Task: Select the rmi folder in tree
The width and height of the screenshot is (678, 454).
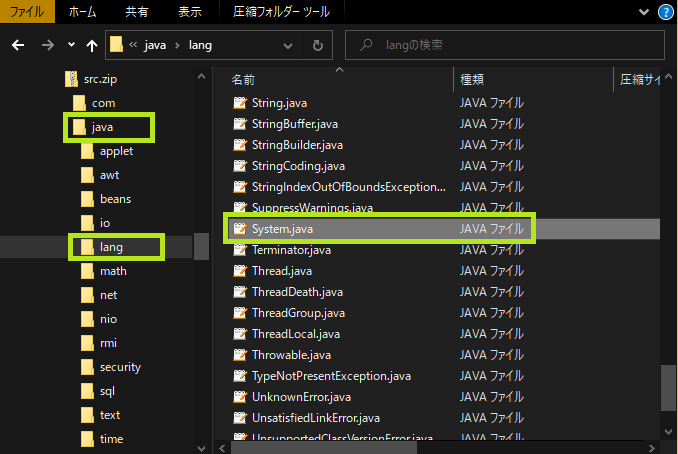Action: tap(108, 343)
